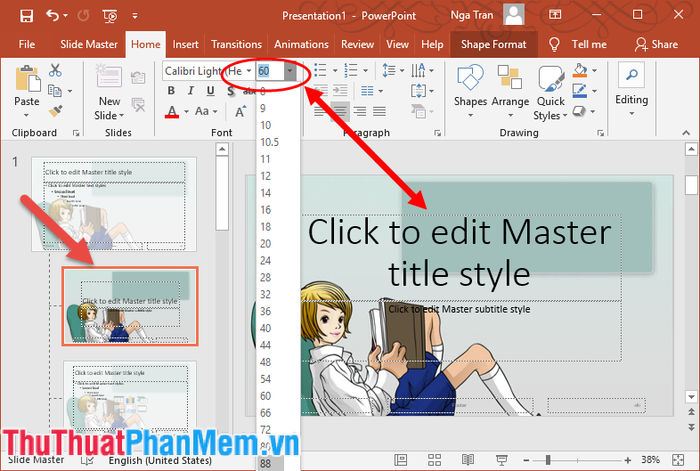
Task: Open the Slide Master tab
Action: (x=89, y=44)
